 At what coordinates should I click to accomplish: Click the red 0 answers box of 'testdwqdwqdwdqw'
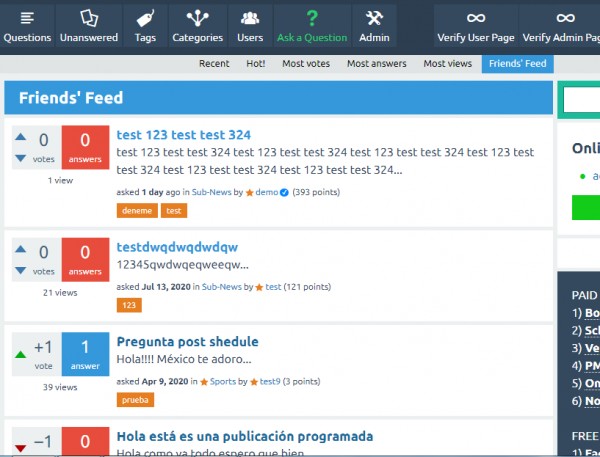[x=85, y=258]
